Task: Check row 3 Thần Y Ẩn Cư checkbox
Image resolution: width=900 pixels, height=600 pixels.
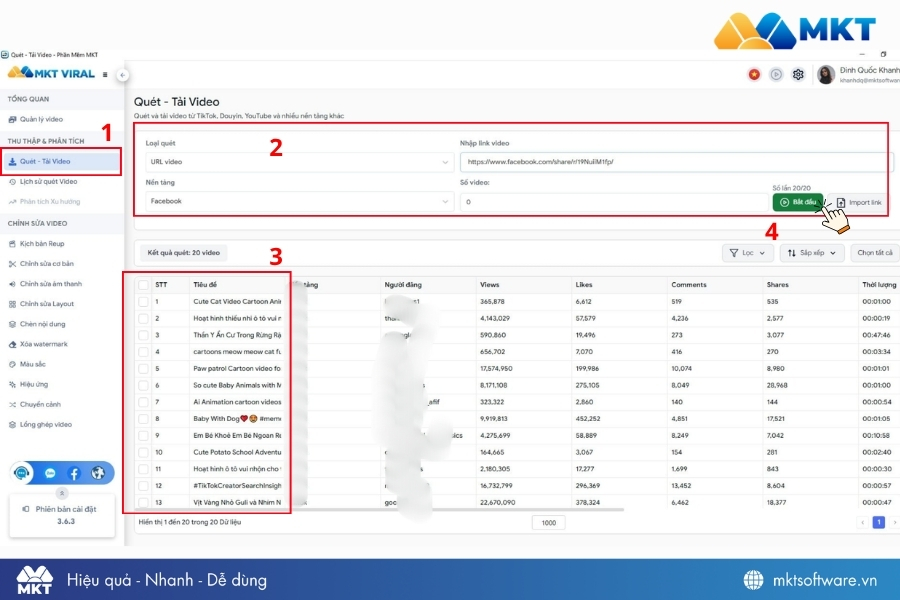Action: [143, 335]
